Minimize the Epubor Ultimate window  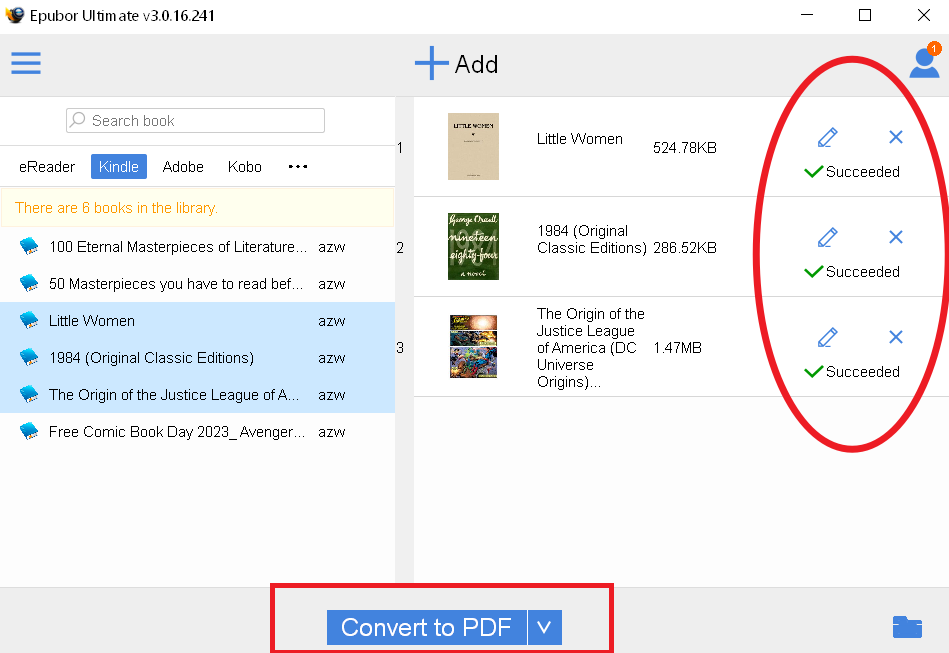tap(807, 15)
